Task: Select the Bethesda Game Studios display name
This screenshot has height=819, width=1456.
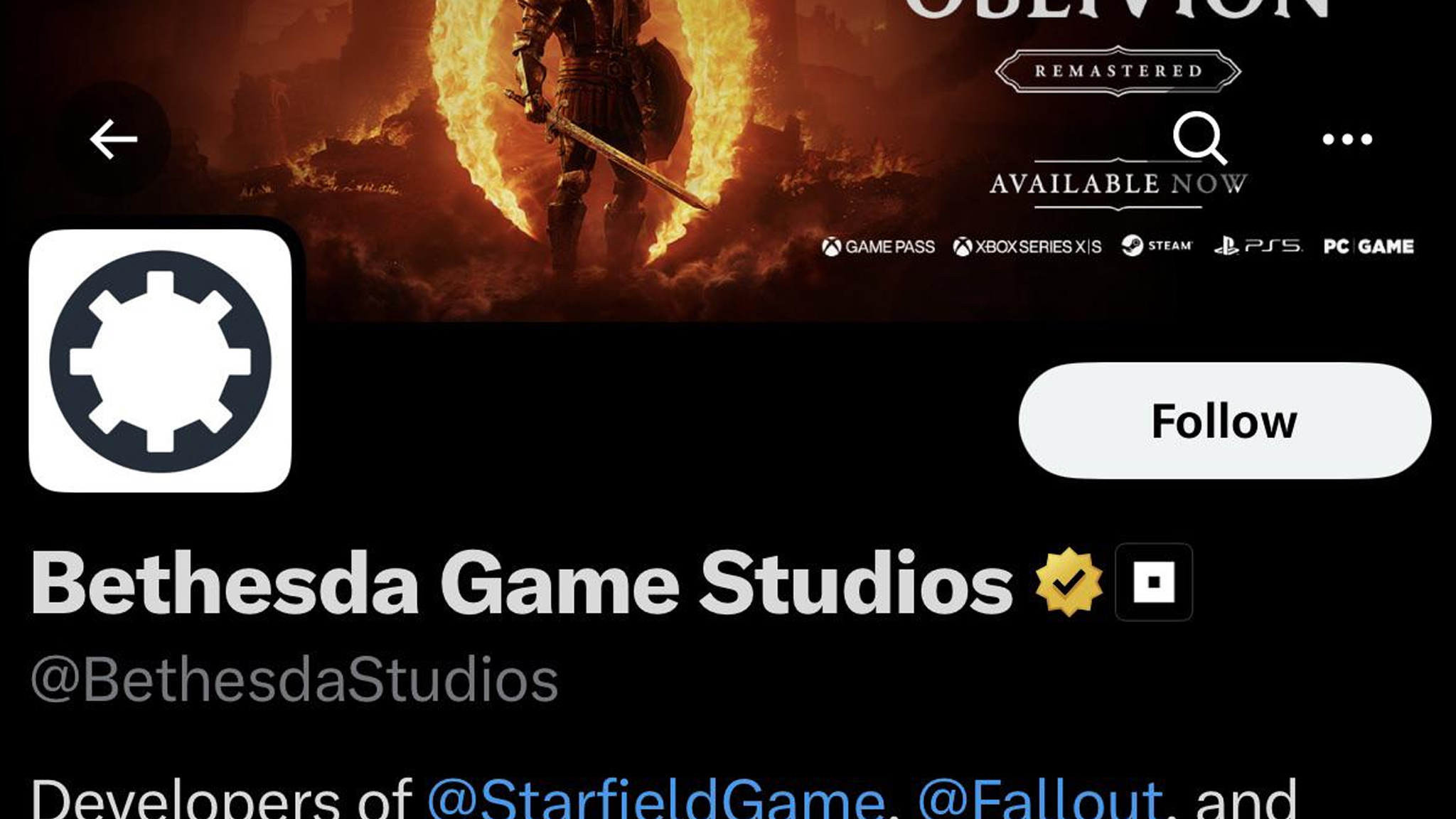Action: (x=522, y=583)
